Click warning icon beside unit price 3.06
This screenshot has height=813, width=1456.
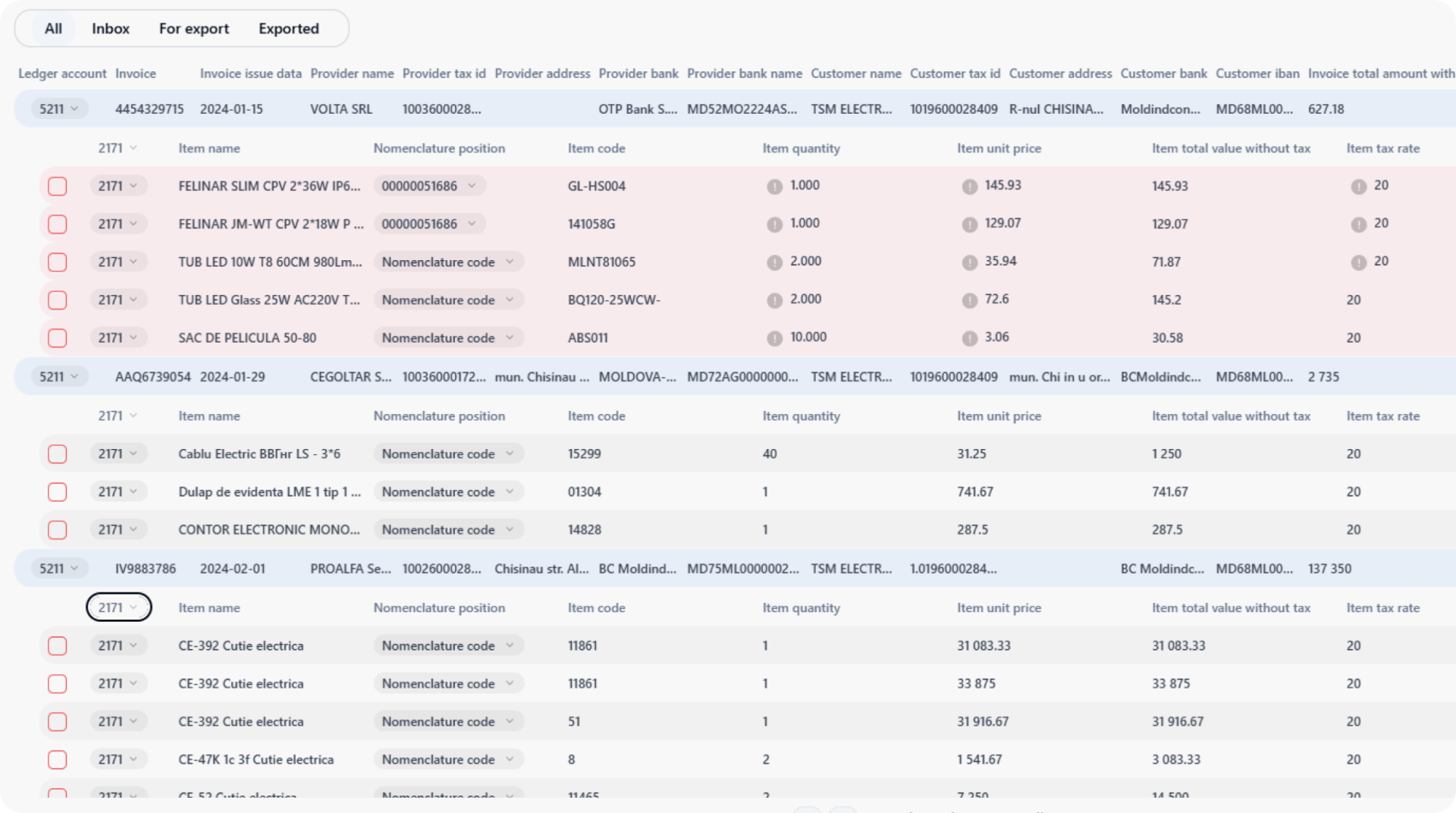click(x=971, y=337)
